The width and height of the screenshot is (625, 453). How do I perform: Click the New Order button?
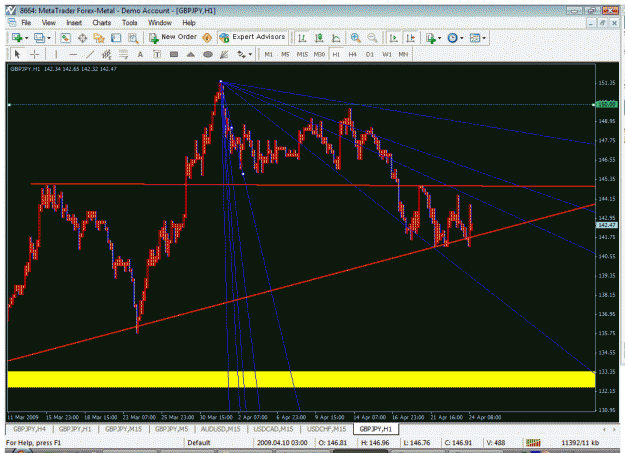[x=173, y=37]
